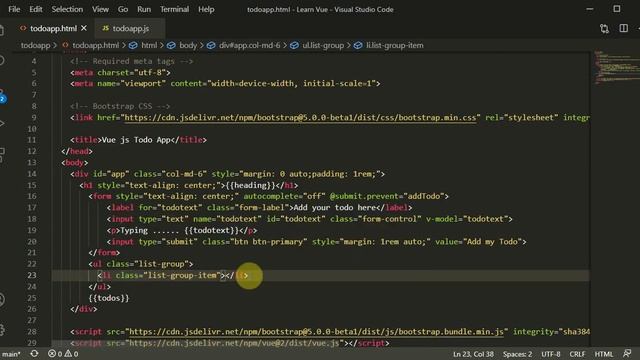Image resolution: width=640 pixels, height=360 pixels.
Task: Follow the vue.js script src link
Action: [234, 343]
